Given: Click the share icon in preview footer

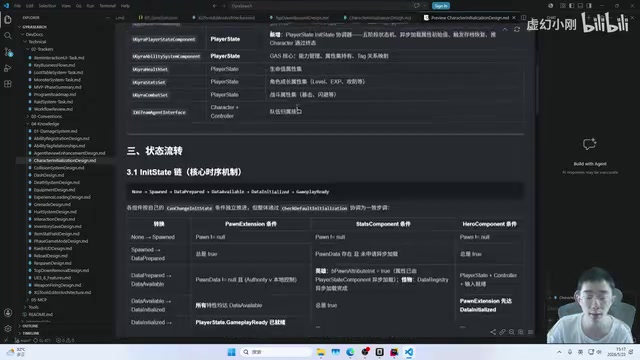Looking at the screenshot, I should 493,332.
